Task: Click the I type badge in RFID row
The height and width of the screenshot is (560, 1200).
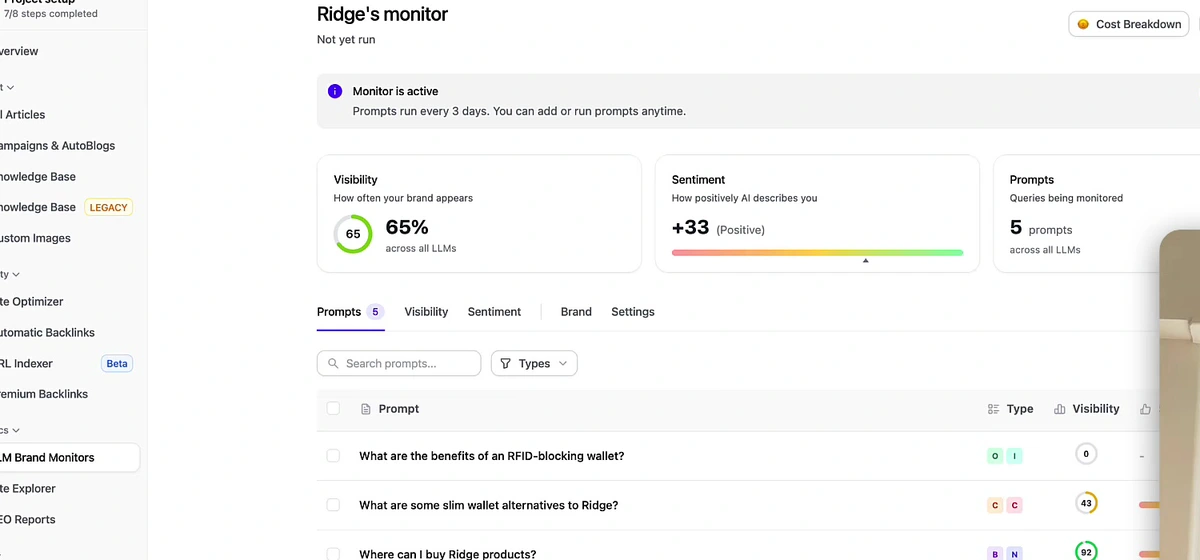Action: (1014, 456)
